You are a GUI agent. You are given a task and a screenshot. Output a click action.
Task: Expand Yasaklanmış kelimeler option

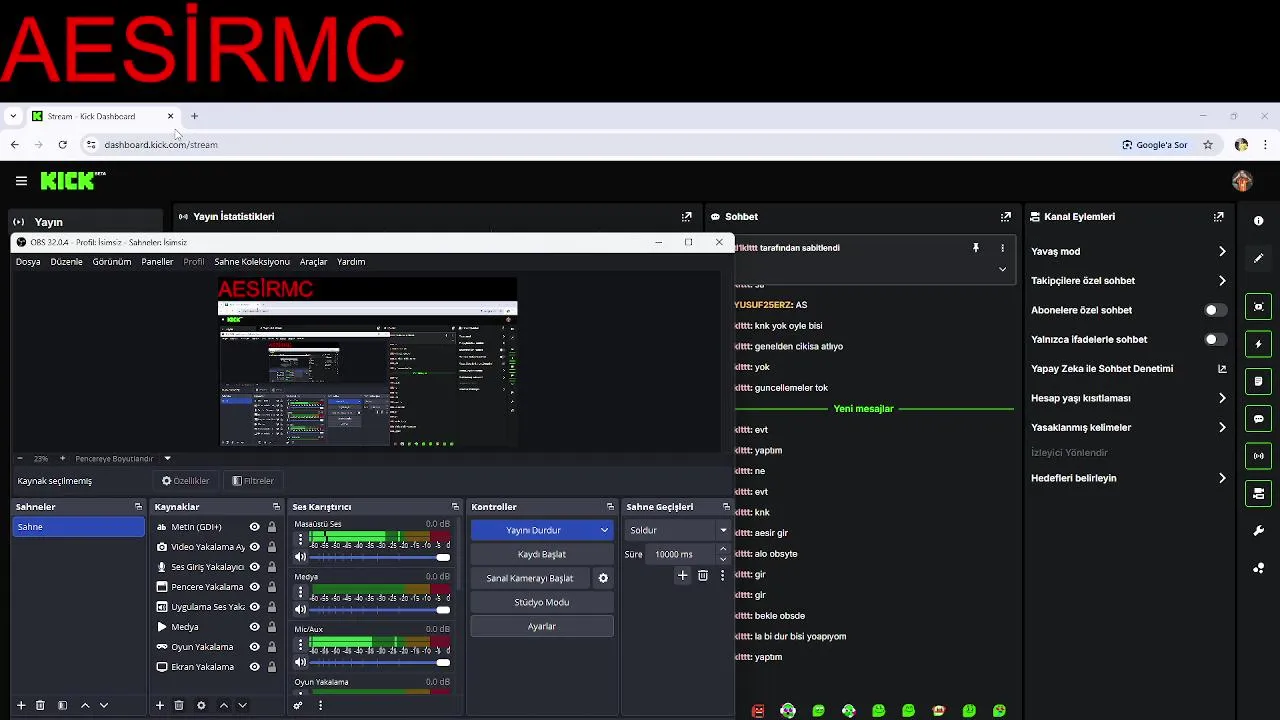click(x=1222, y=428)
